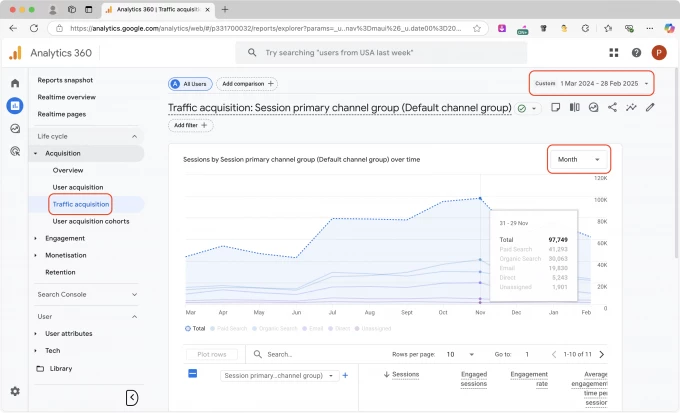Open the report status check dropdown

coord(527,108)
